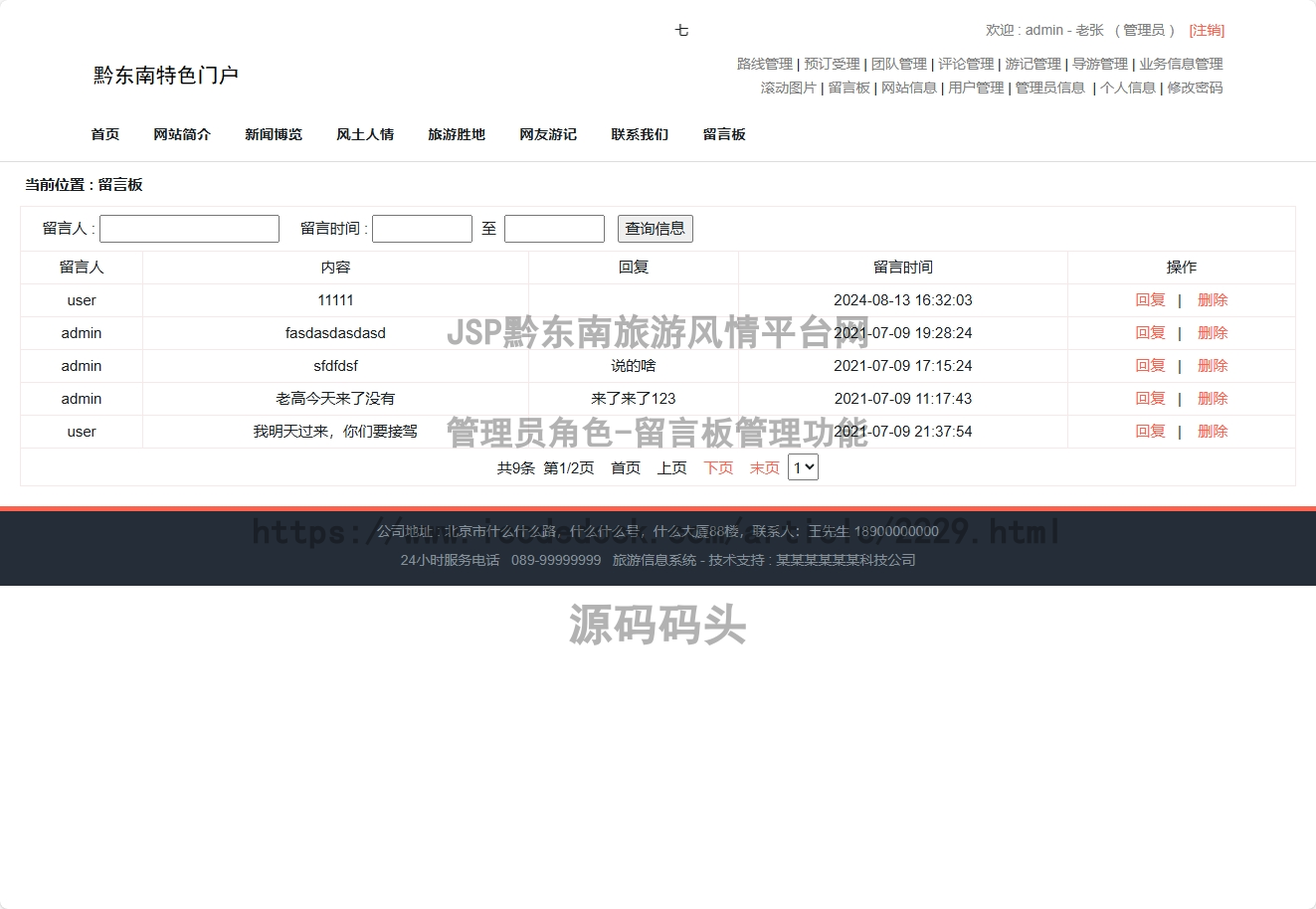This screenshot has height=909, width=1316.
Task: Open 网站信息 admin link
Action: pyautogui.click(x=909, y=88)
